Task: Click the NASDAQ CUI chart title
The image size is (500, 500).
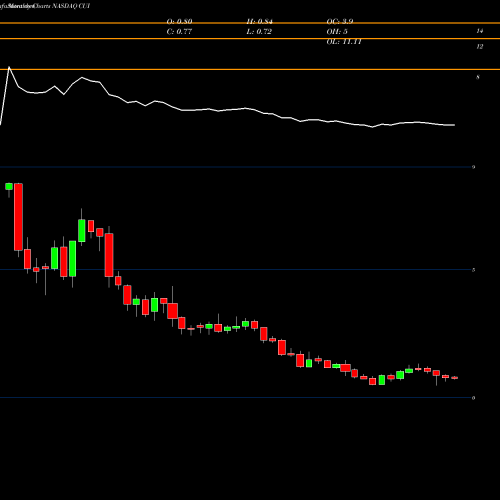Action: pos(70,6)
